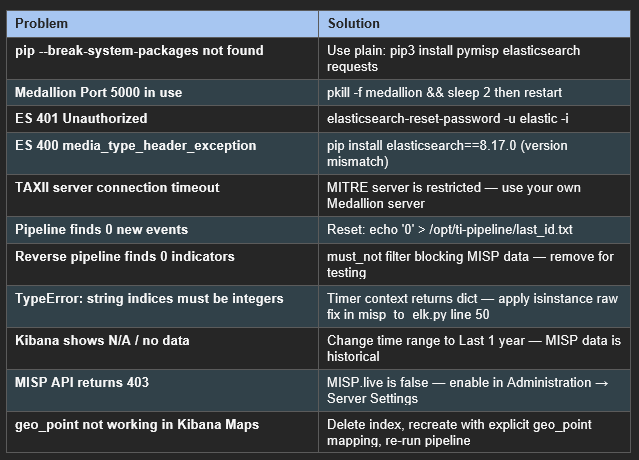Screen dimensions: 639x460
Task: Select 'ES 400 media_type_header_exception' cell
Action: [x=162, y=154]
